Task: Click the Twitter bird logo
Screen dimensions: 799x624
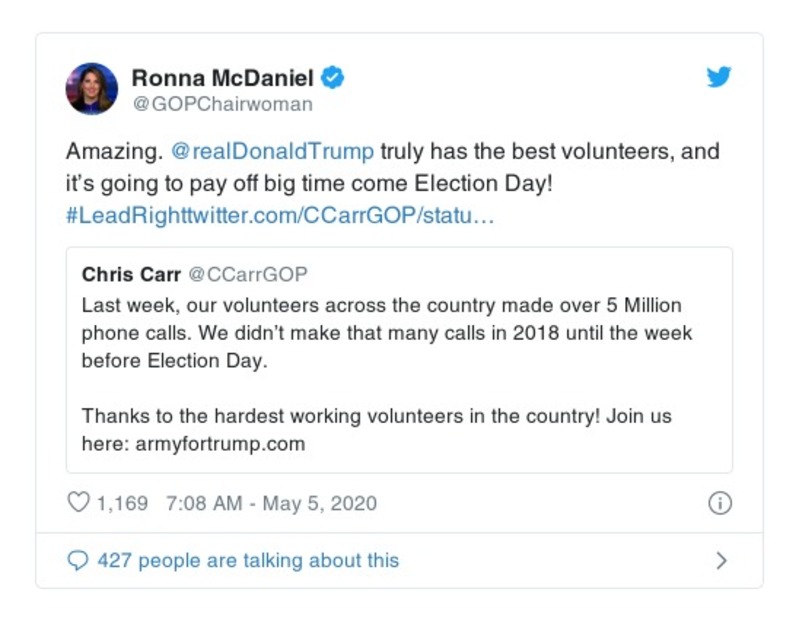Action: point(719,77)
